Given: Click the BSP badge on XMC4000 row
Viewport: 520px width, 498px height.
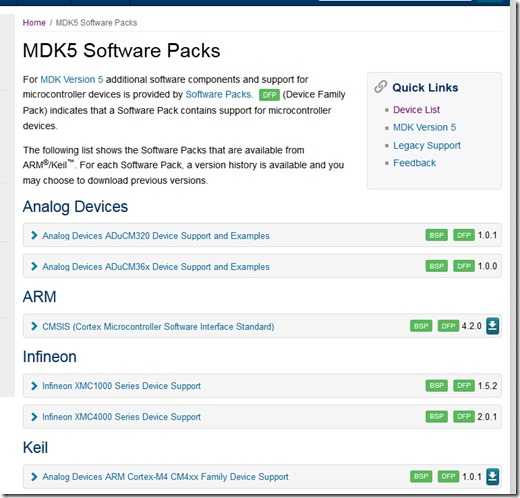Looking at the screenshot, I should coord(436,416).
